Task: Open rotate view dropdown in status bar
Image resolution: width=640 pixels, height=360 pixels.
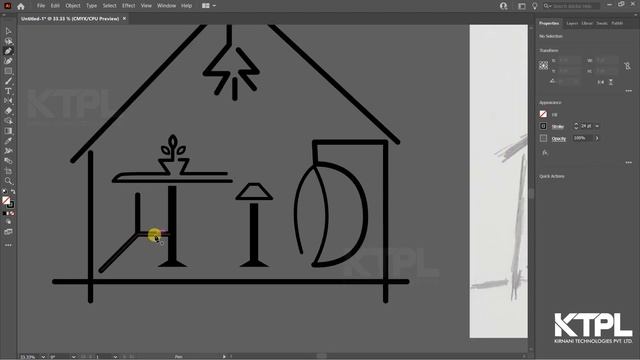Action: [73, 357]
